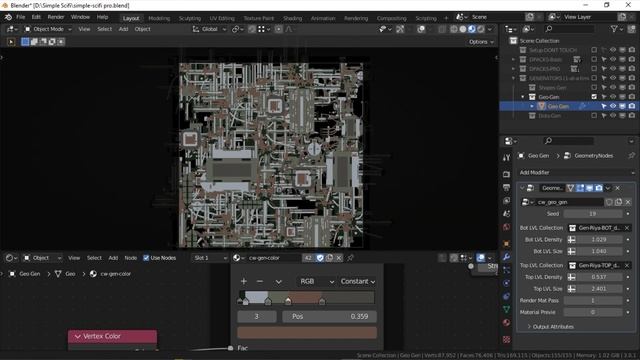Screen dimensions: 640x360
Task: Open the Scene properties tab
Action: (507, 214)
